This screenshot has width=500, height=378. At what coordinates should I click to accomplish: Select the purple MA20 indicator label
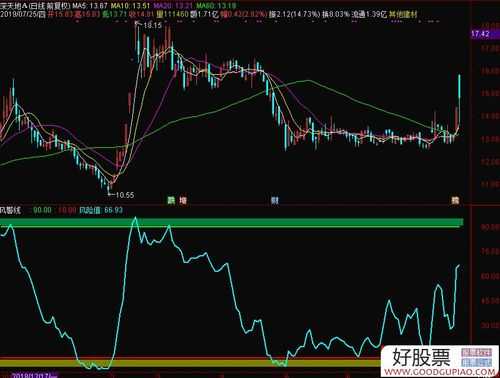(x=172, y=6)
